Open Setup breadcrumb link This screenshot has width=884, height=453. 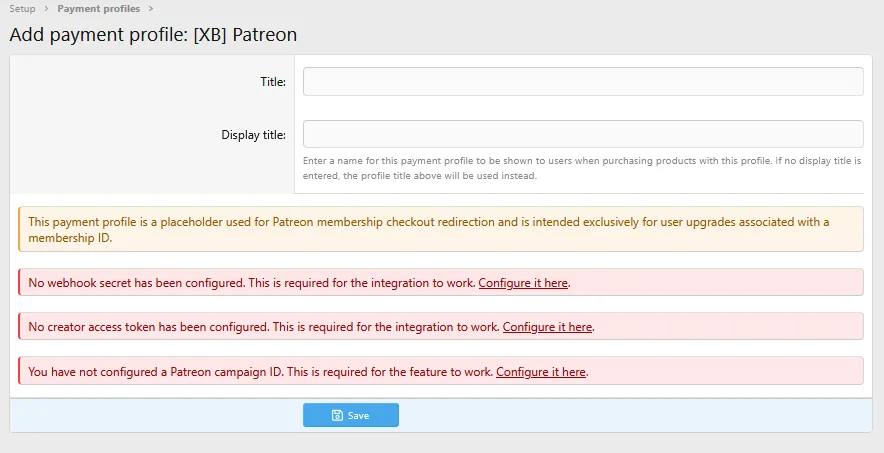click(23, 8)
